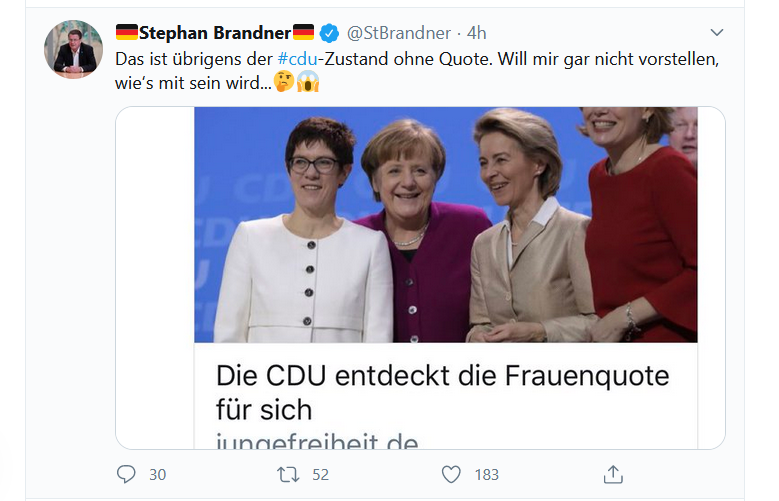Open the @StBrandner handle link
The height and width of the screenshot is (501, 779).
click(399, 33)
